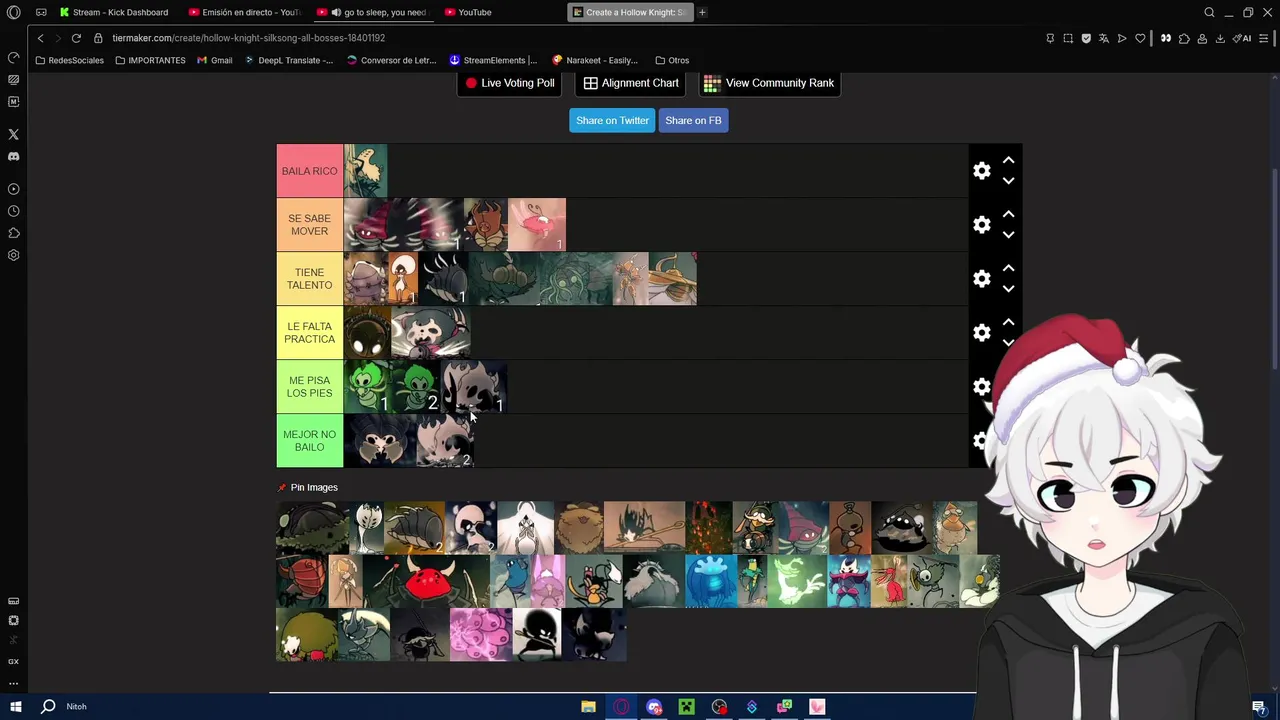Open the Gmail bookmark
This screenshot has height=720, width=1280.
click(214, 60)
